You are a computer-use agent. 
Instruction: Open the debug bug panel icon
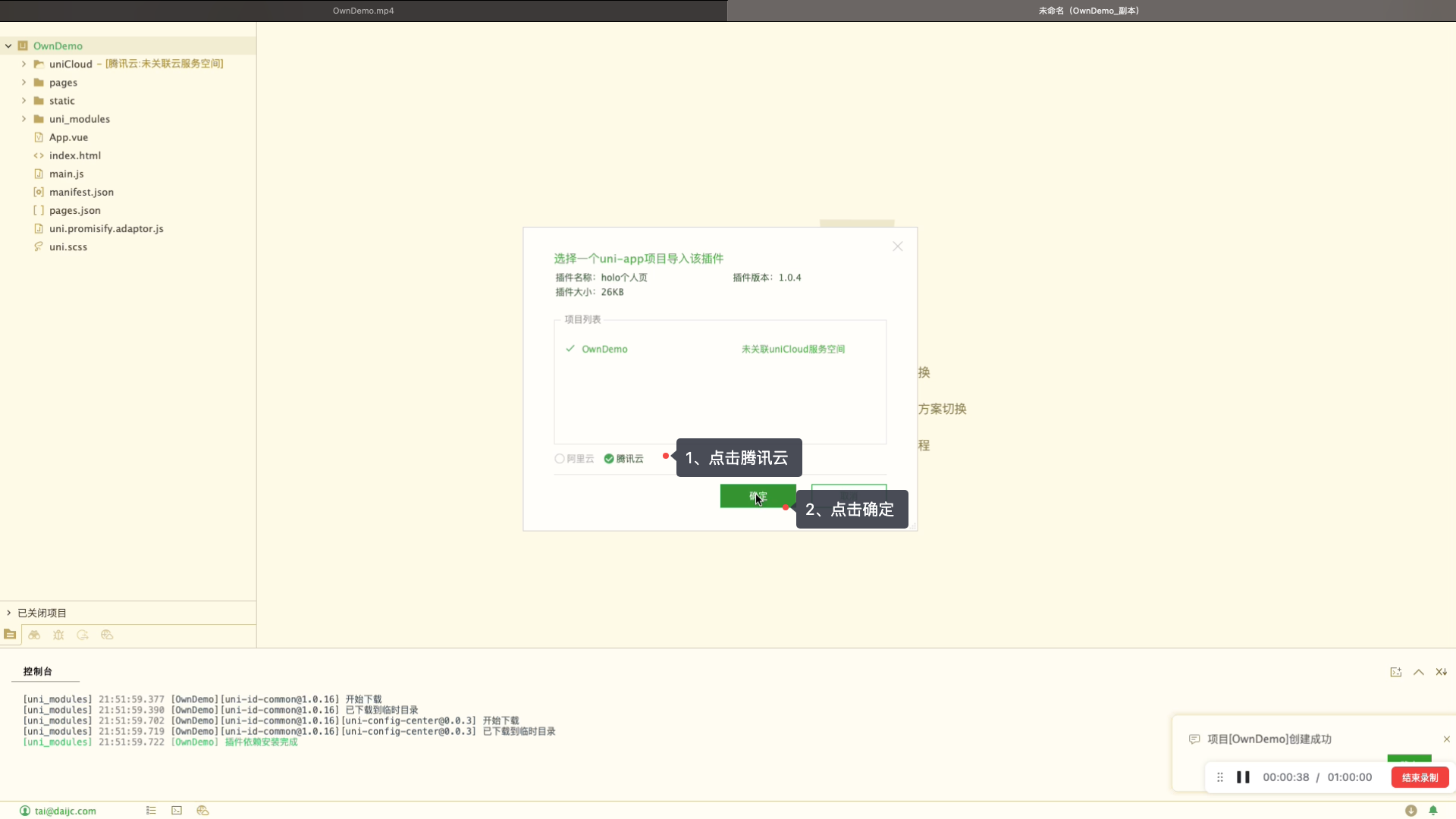[x=58, y=635]
